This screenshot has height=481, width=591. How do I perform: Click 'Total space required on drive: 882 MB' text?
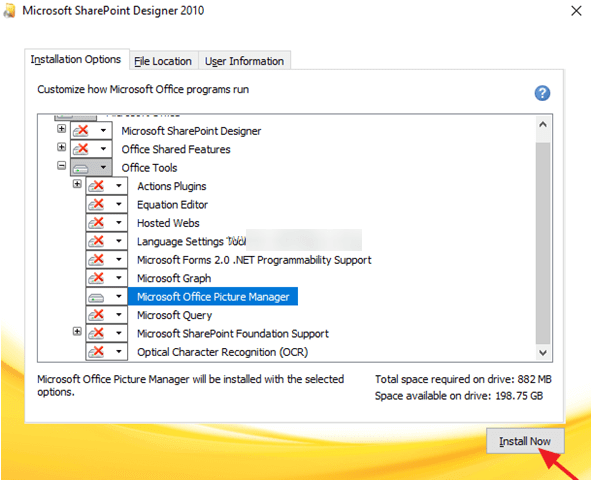(463, 379)
